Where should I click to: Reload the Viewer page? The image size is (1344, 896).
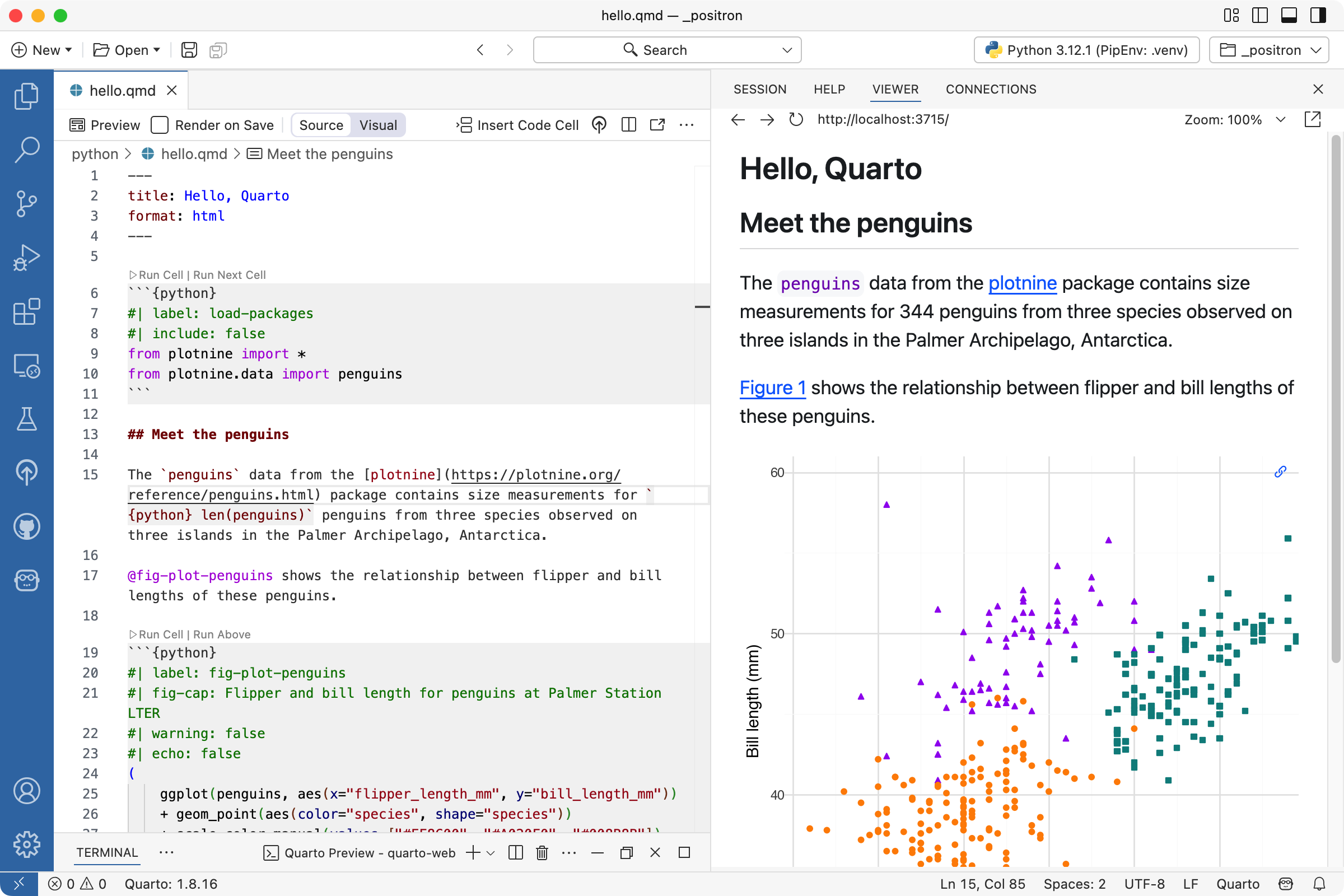click(796, 119)
